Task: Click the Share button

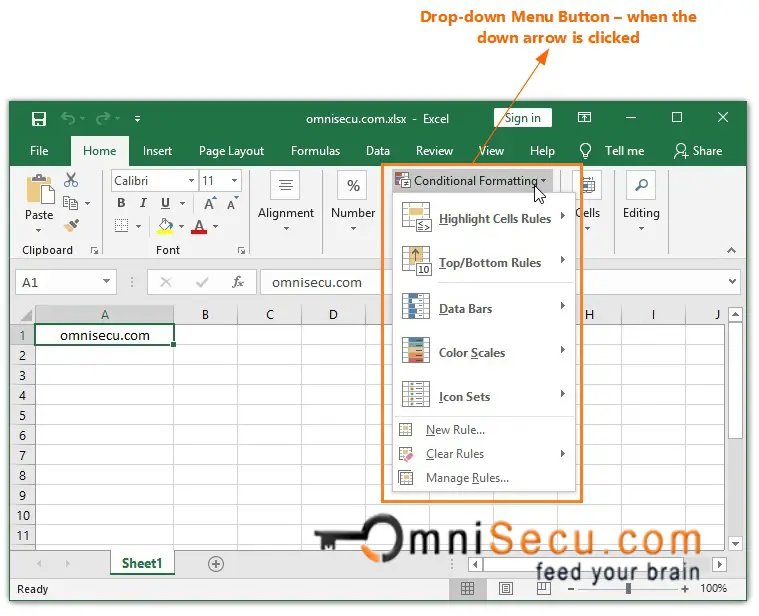Action: (x=698, y=151)
